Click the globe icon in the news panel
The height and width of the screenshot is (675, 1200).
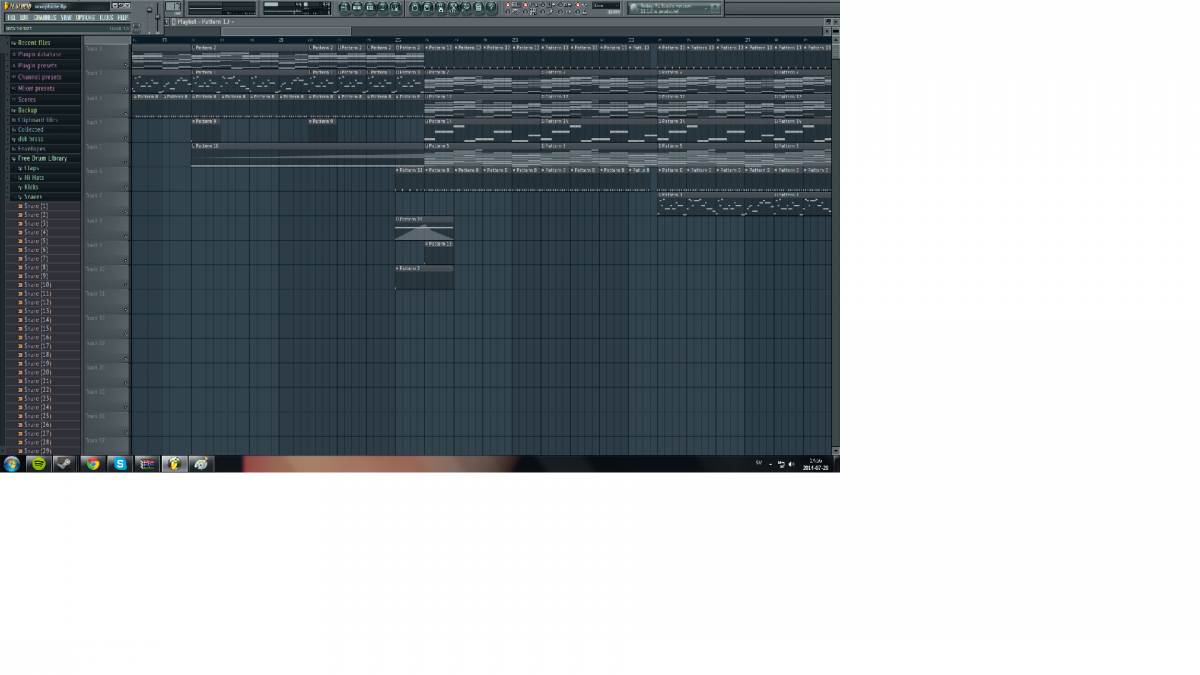[x=633, y=8]
